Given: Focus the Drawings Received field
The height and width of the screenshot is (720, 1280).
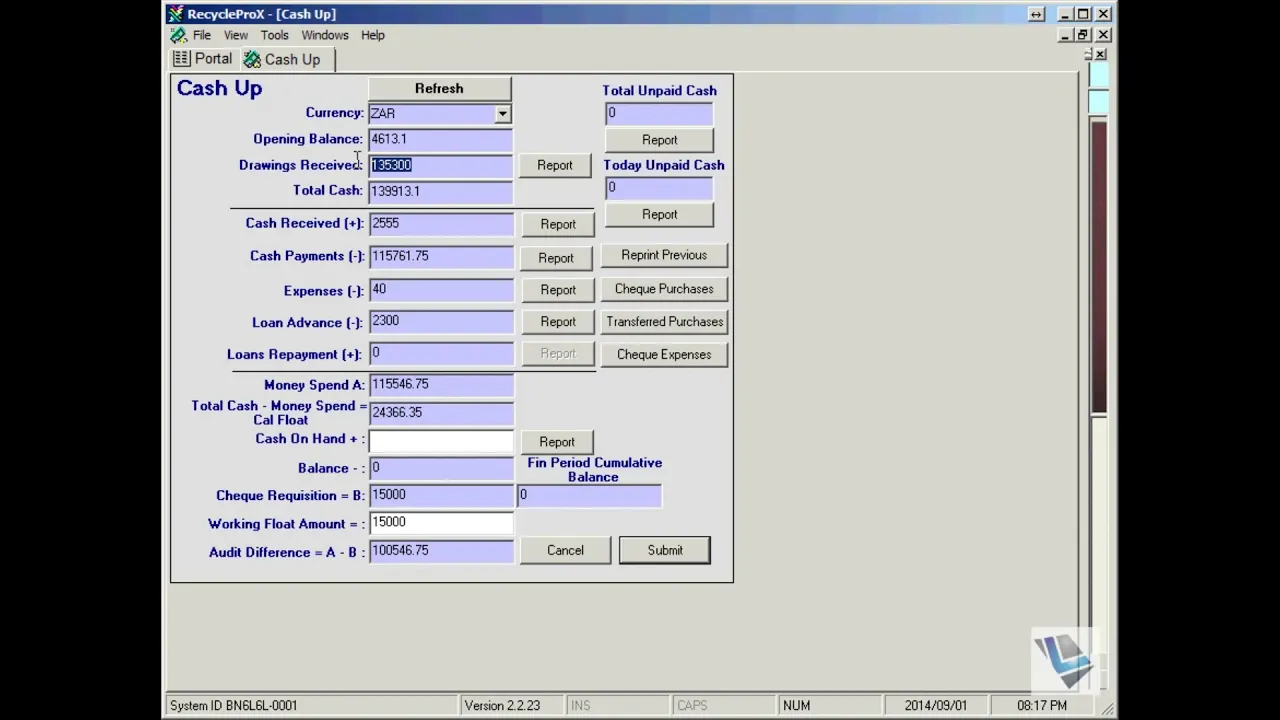Looking at the screenshot, I should click(x=440, y=165).
